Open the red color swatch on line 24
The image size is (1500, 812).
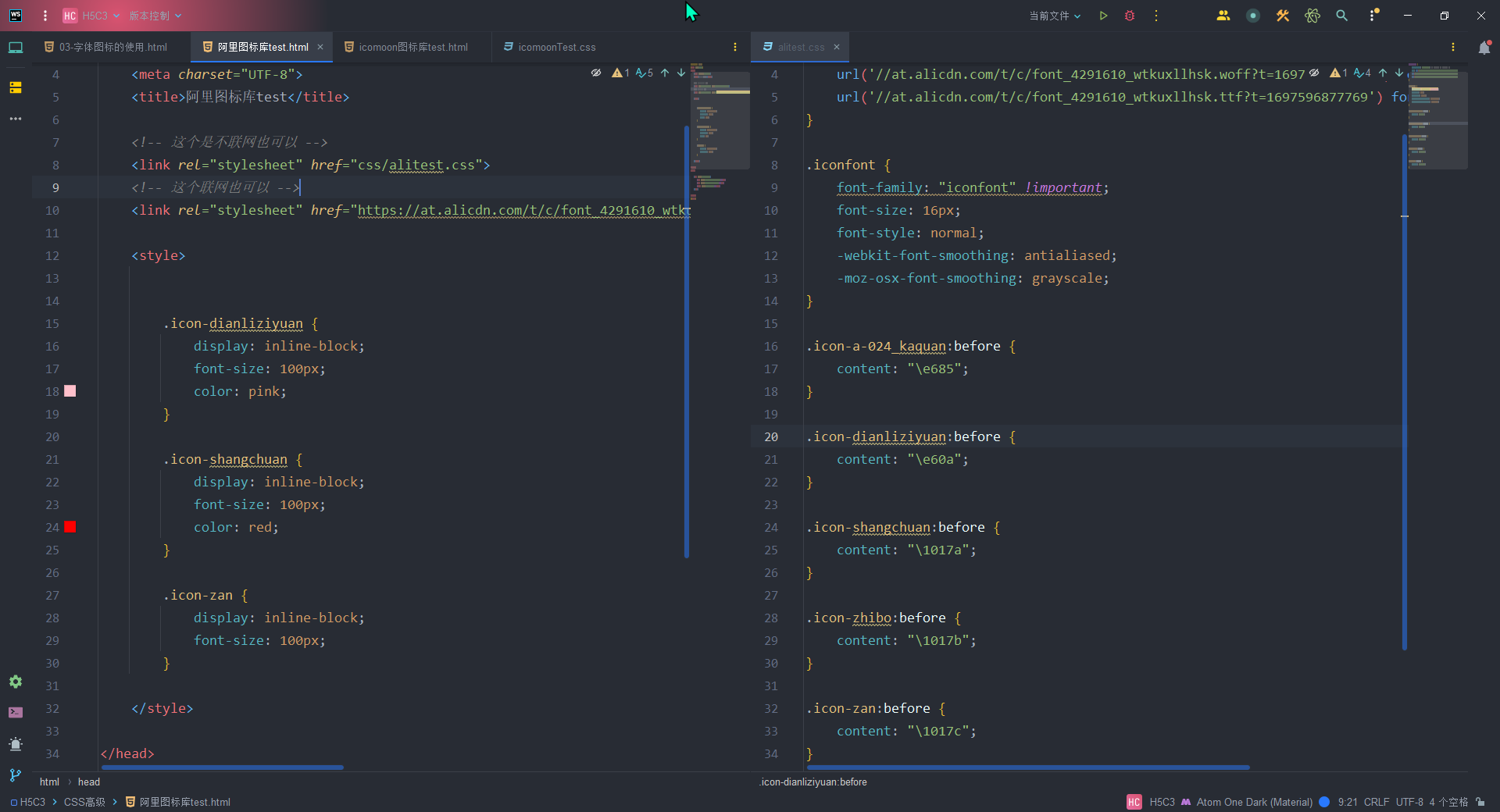70,527
